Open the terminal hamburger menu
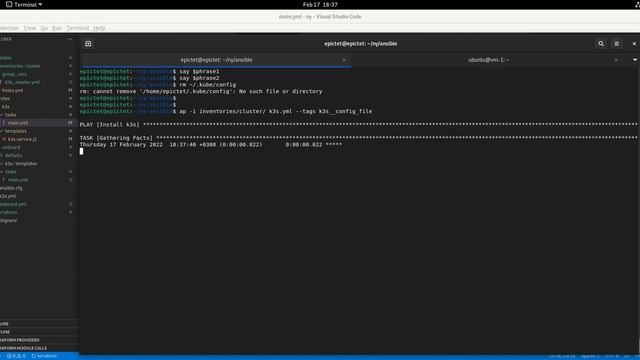The image size is (640, 360). click(616, 44)
